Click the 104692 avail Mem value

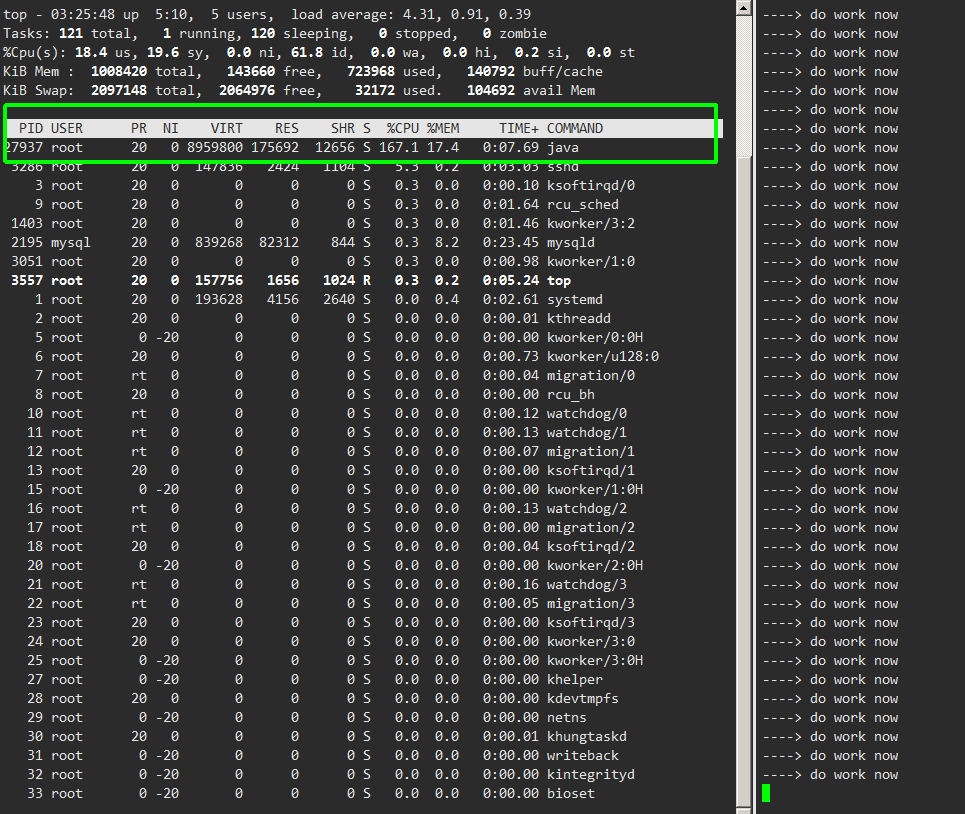tap(491, 90)
